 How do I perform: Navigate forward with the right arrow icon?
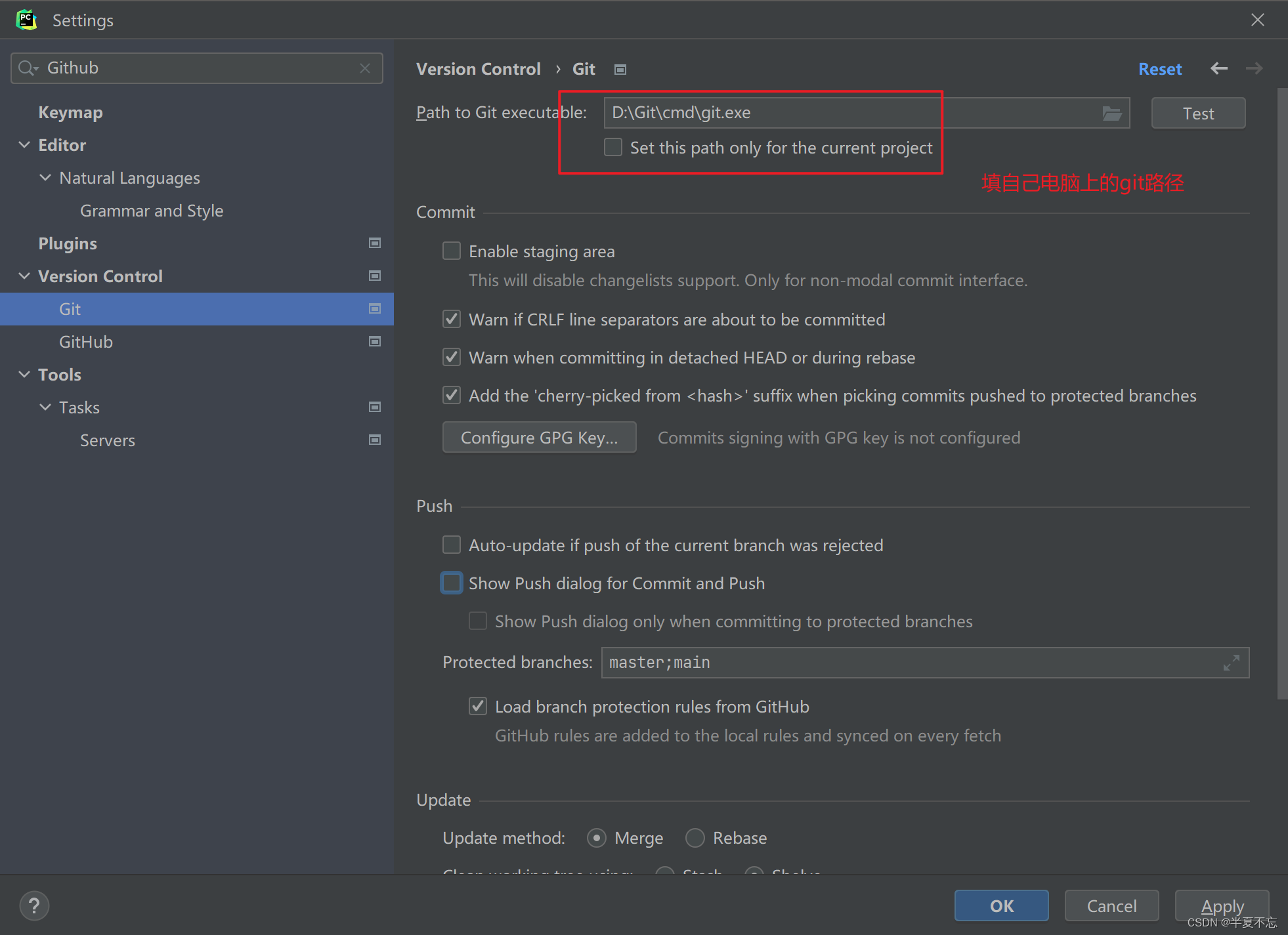click(1255, 68)
